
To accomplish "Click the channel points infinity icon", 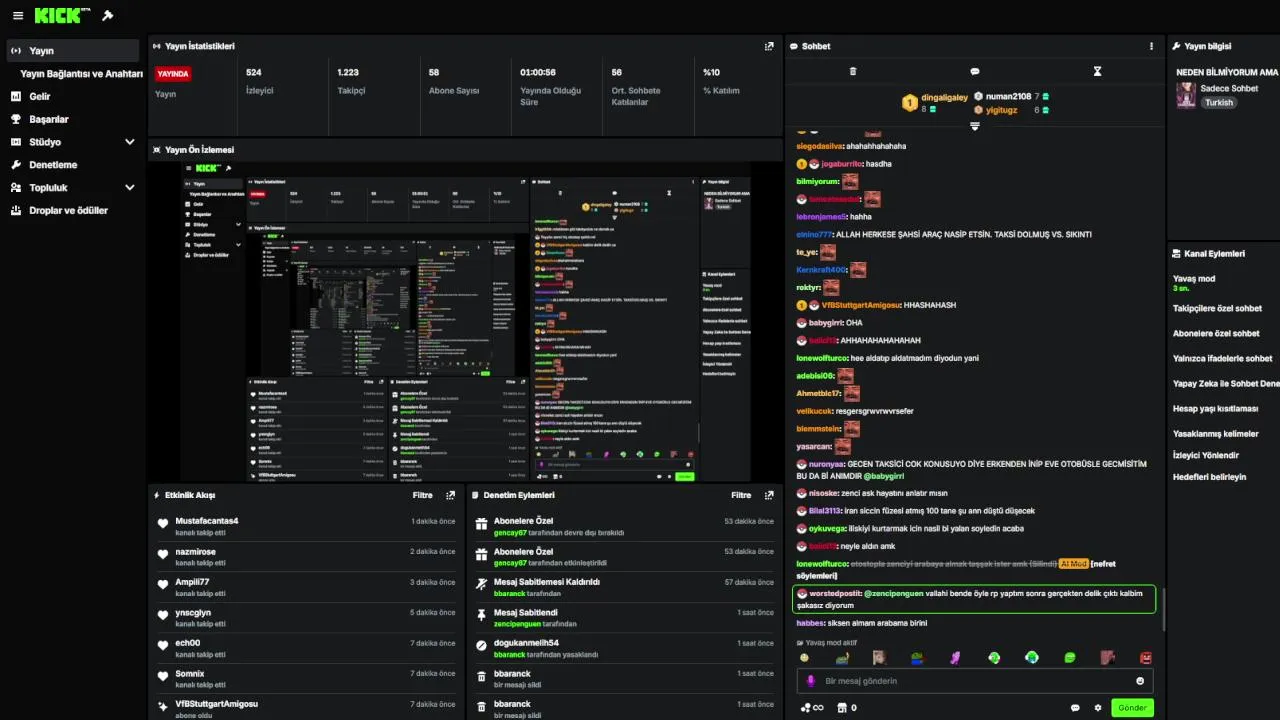I will [x=812, y=708].
